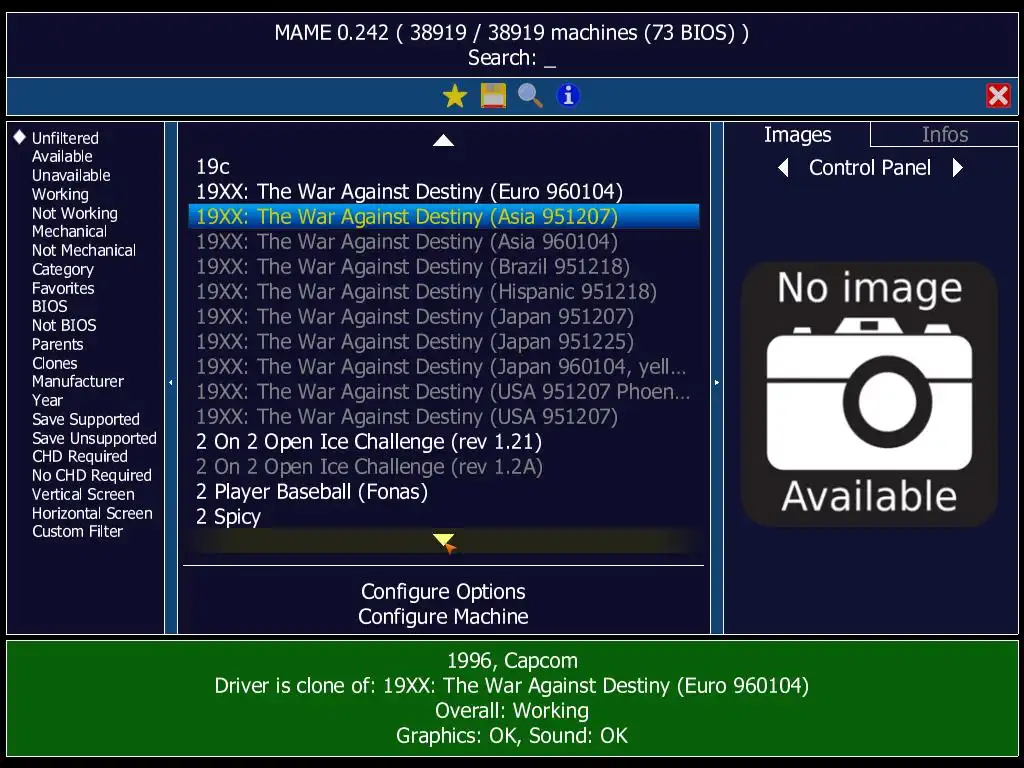Open the Custom Filter option
The image size is (1024, 768).
point(77,532)
